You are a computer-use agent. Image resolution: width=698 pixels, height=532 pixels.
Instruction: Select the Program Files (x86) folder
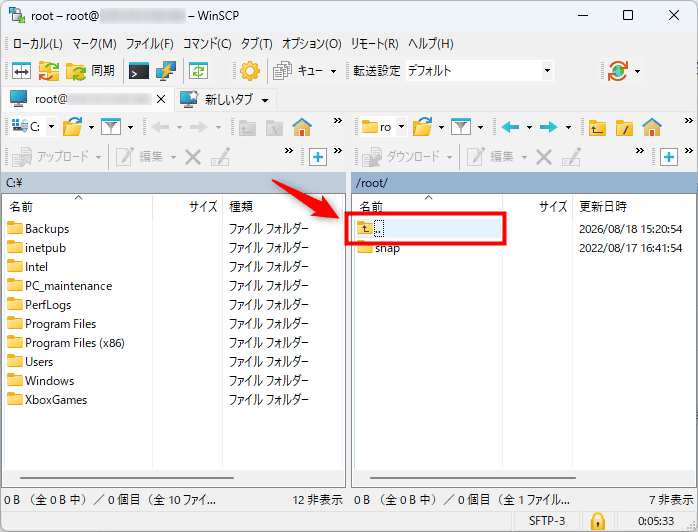pyautogui.click(x=66, y=343)
